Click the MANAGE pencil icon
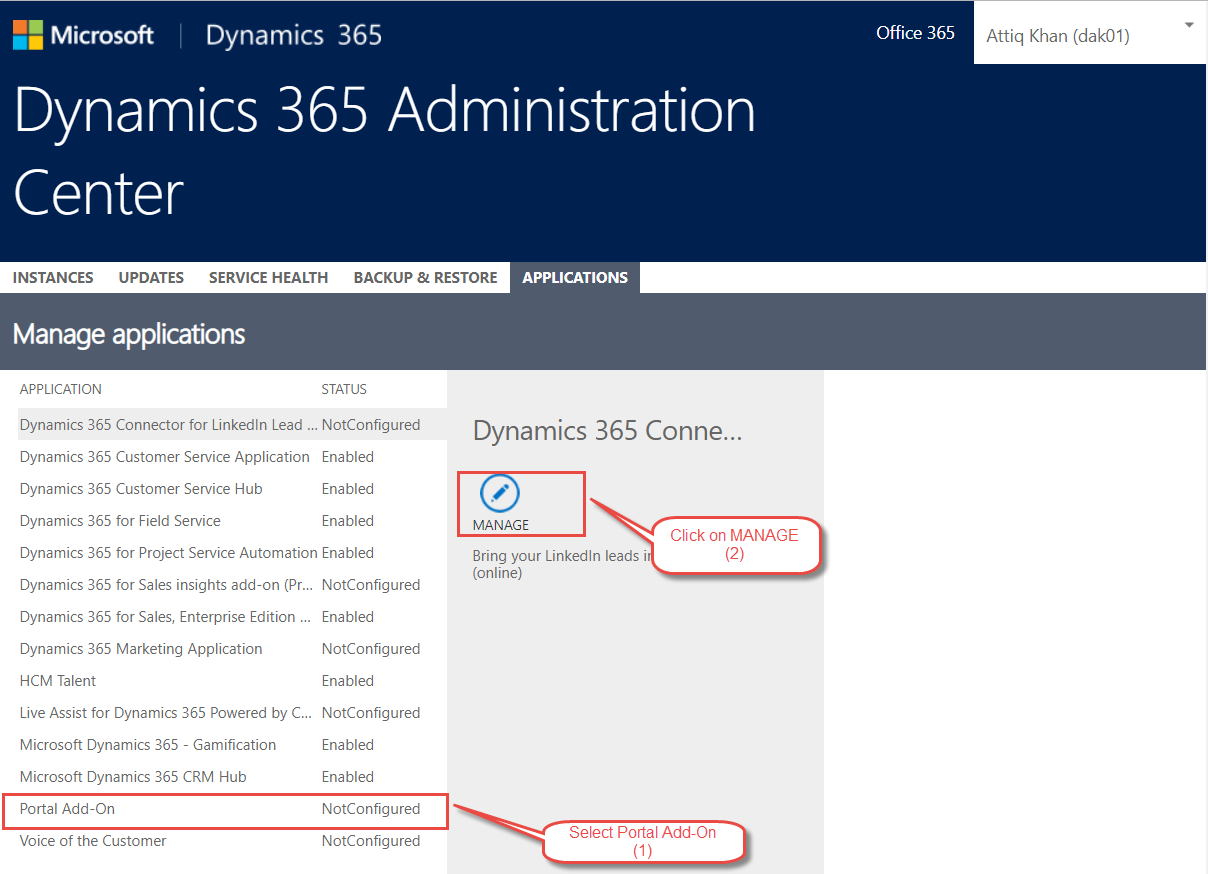Image resolution: width=1208 pixels, height=874 pixels. click(x=500, y=493)
